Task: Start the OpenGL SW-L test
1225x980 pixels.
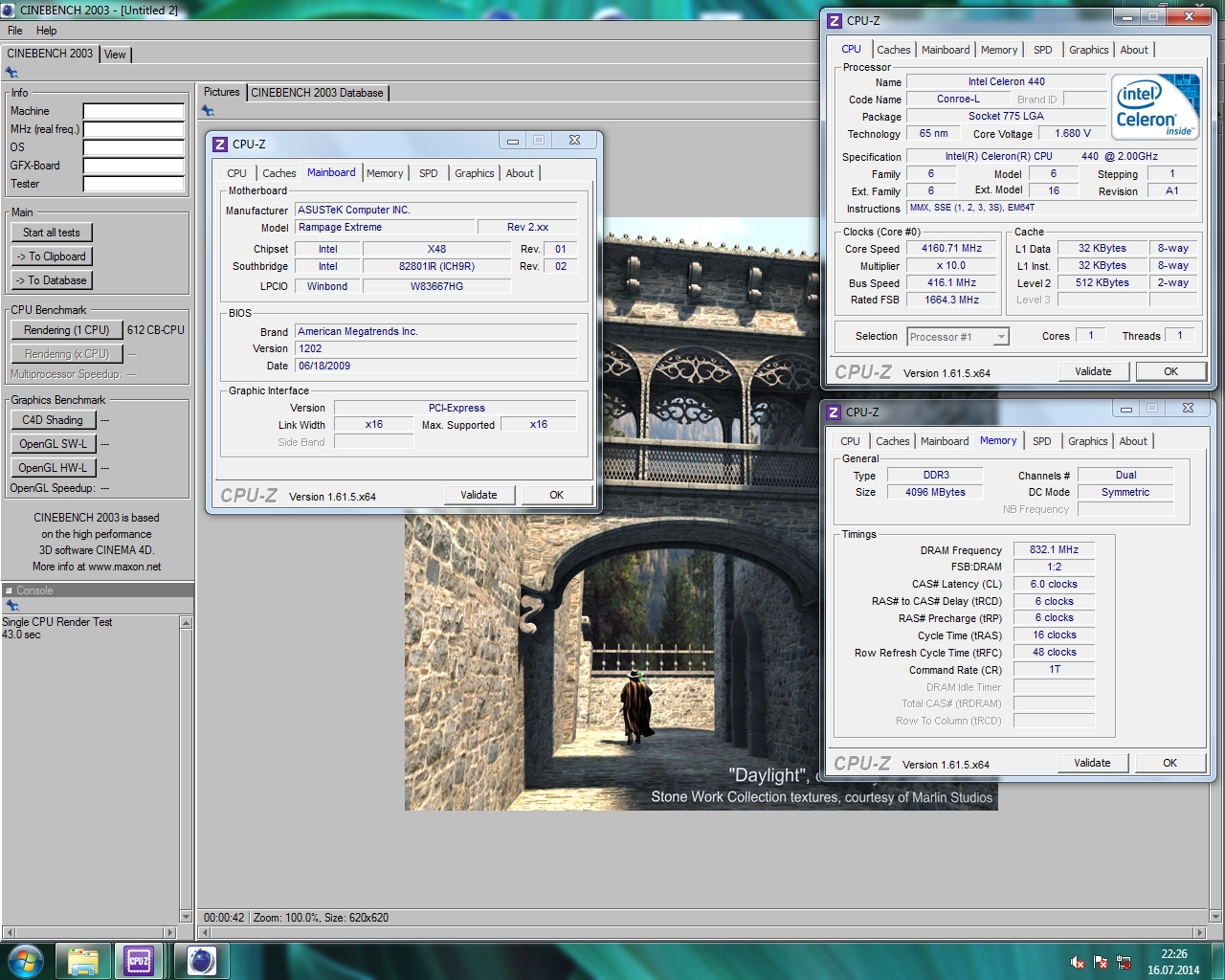Action: coord(53,444)
